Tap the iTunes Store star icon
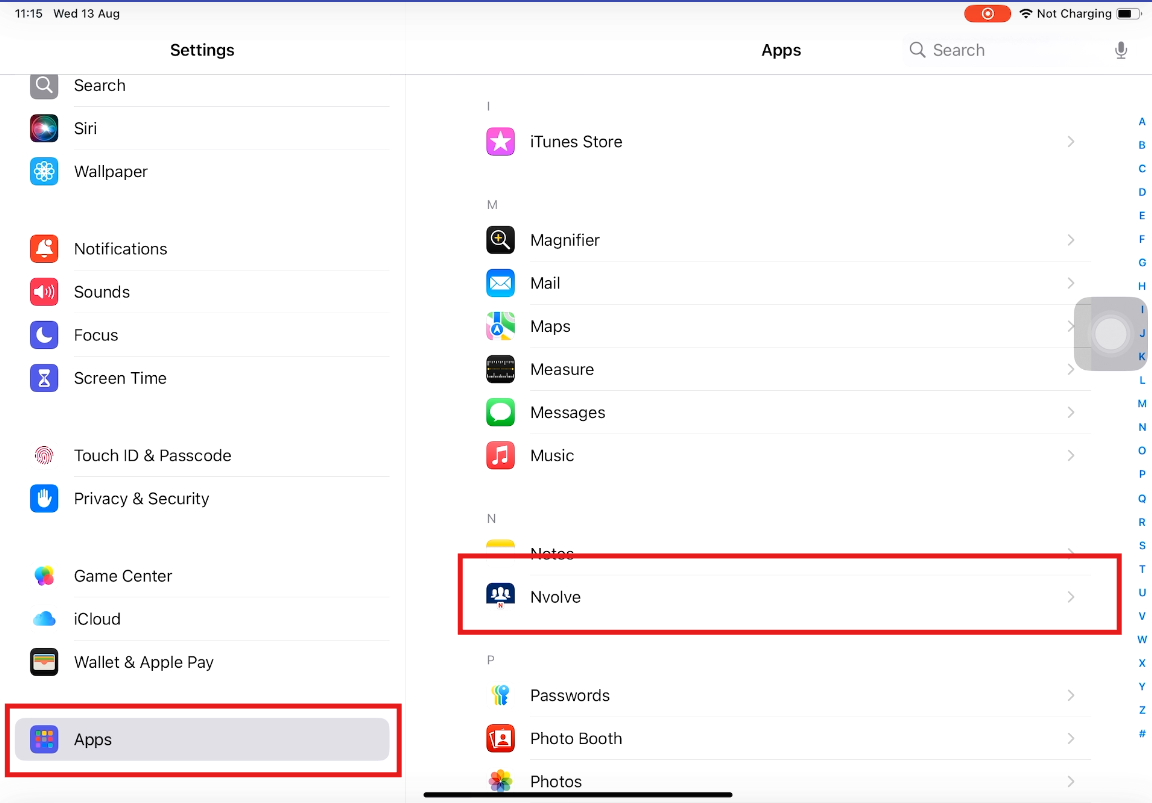 coord(500,142)
